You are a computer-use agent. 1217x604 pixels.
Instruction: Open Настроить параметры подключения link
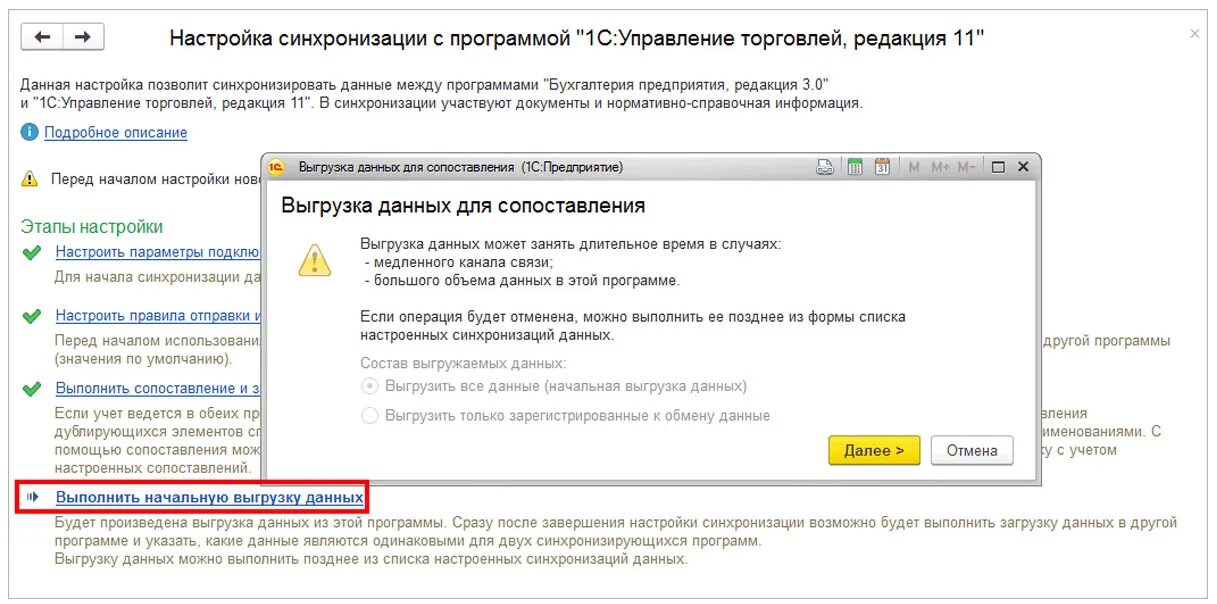[158, 252]
